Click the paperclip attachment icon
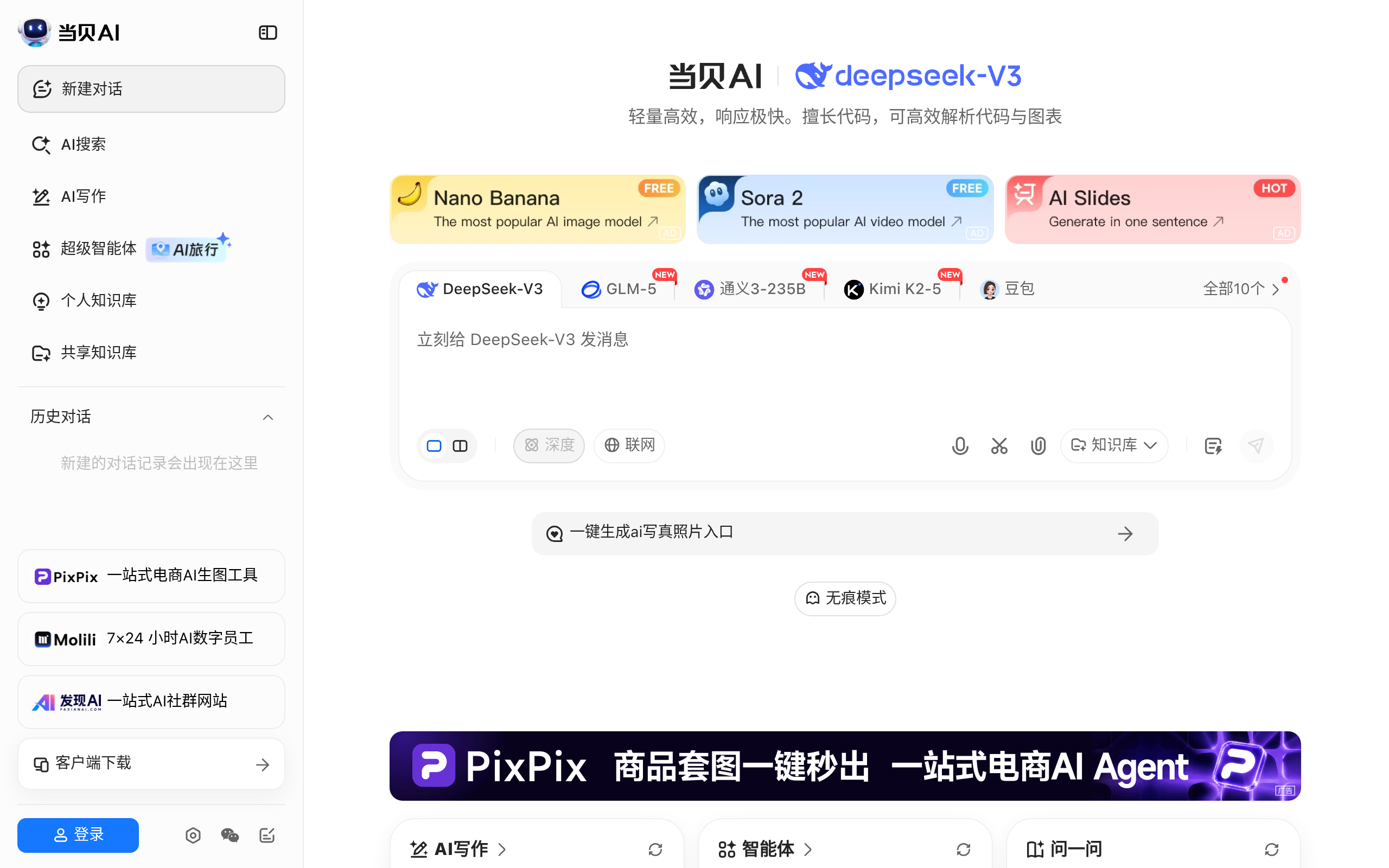 click(1038, 445)
